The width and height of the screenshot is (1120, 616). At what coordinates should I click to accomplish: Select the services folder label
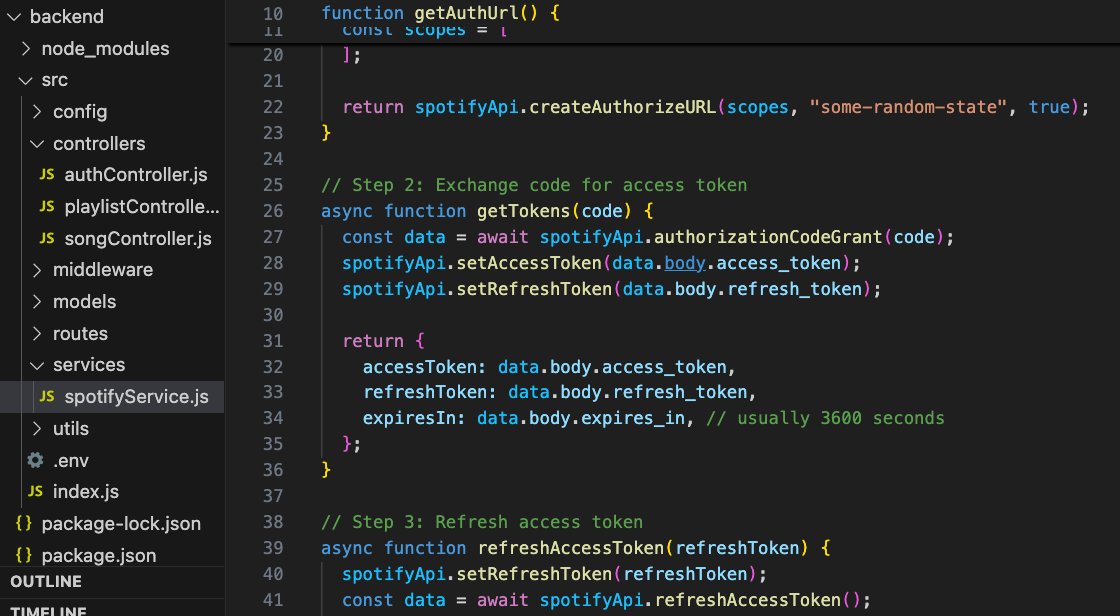click(x=89, y=365)
